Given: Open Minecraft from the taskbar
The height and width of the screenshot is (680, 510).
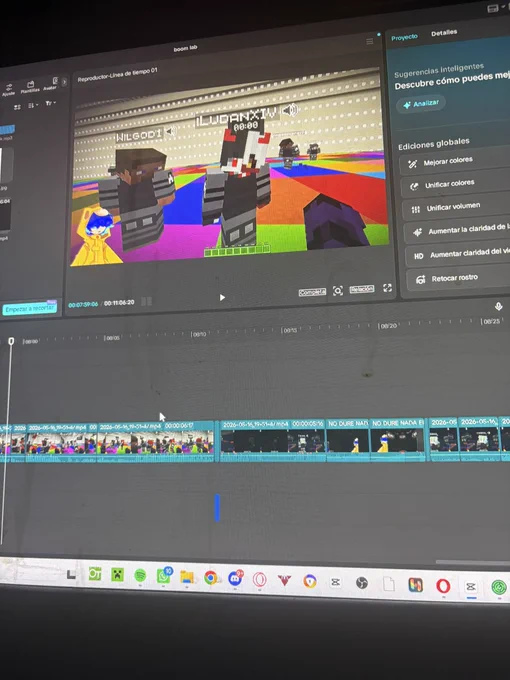Looking at the screenshot, I should pos(117,575).
